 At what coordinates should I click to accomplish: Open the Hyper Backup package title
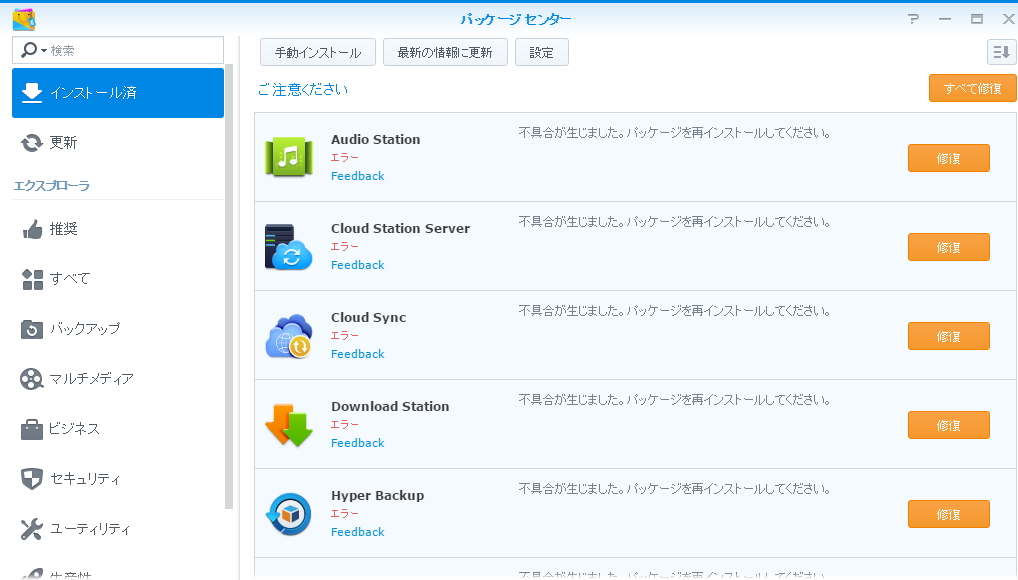pyautogui.click(x=377, y=496)
